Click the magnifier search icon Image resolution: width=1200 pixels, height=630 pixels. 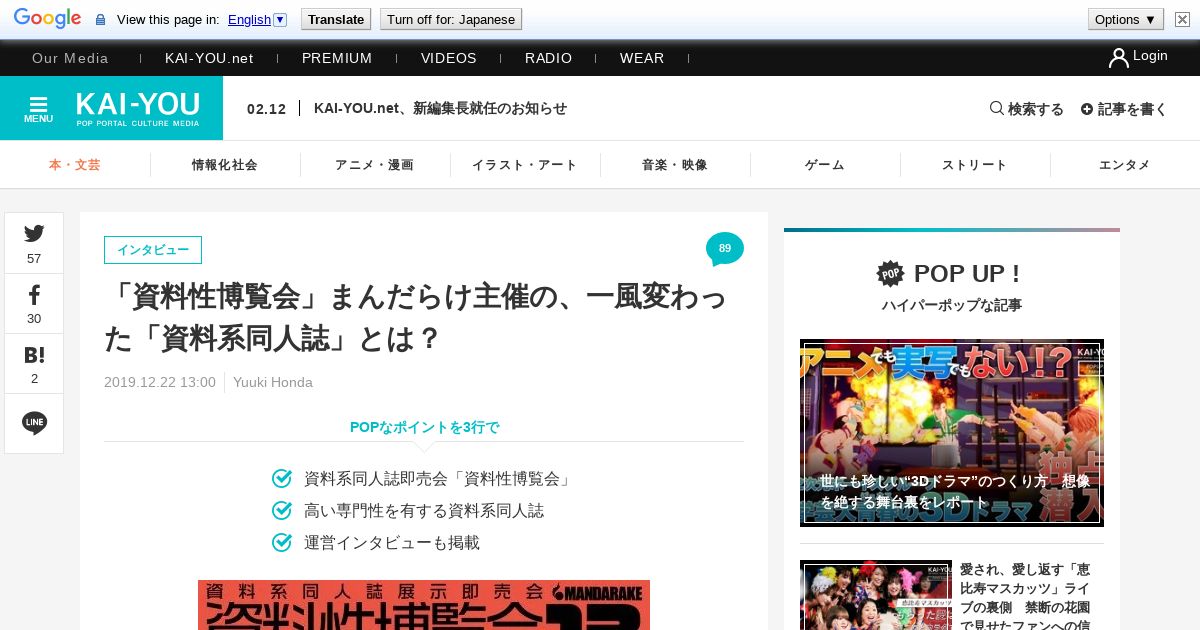tap(997, 108)
